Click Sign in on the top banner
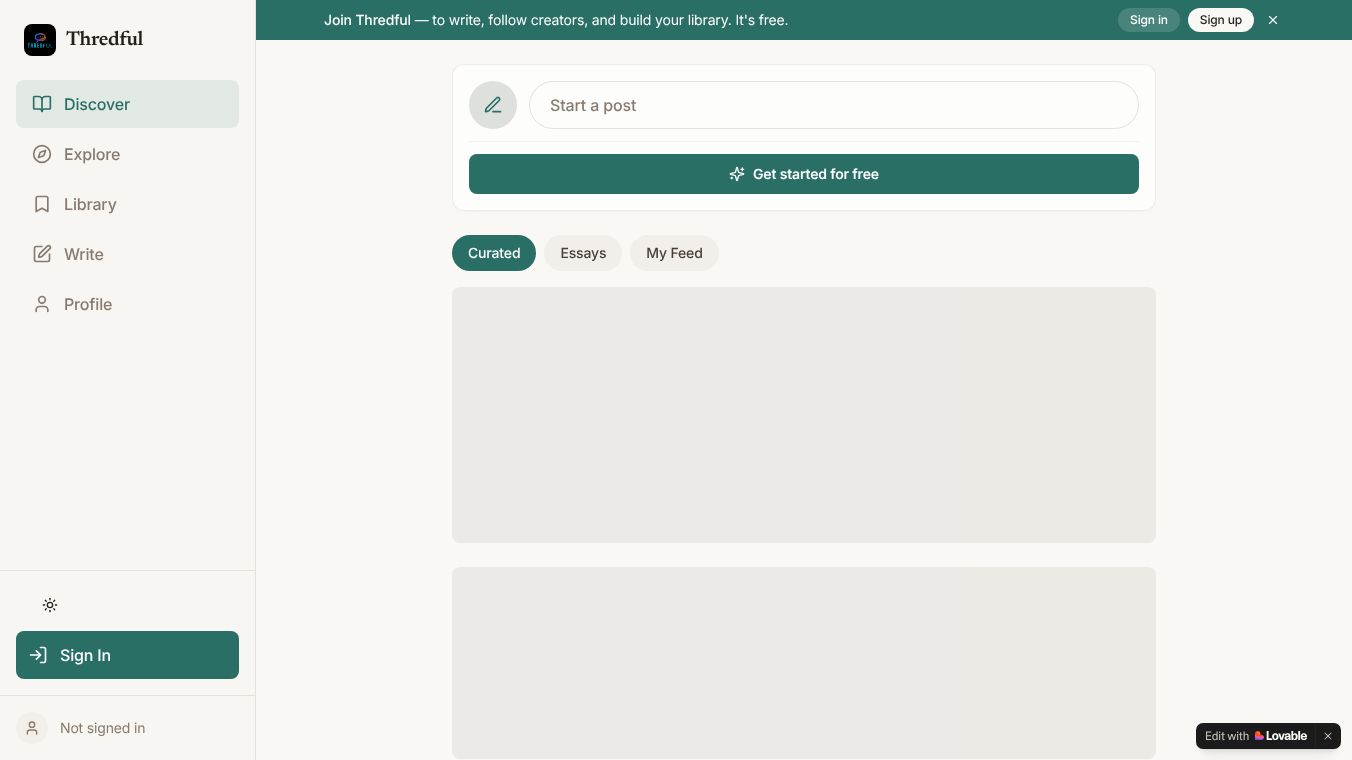This screenshot has width=1352, height=760. click(1149, 20)
